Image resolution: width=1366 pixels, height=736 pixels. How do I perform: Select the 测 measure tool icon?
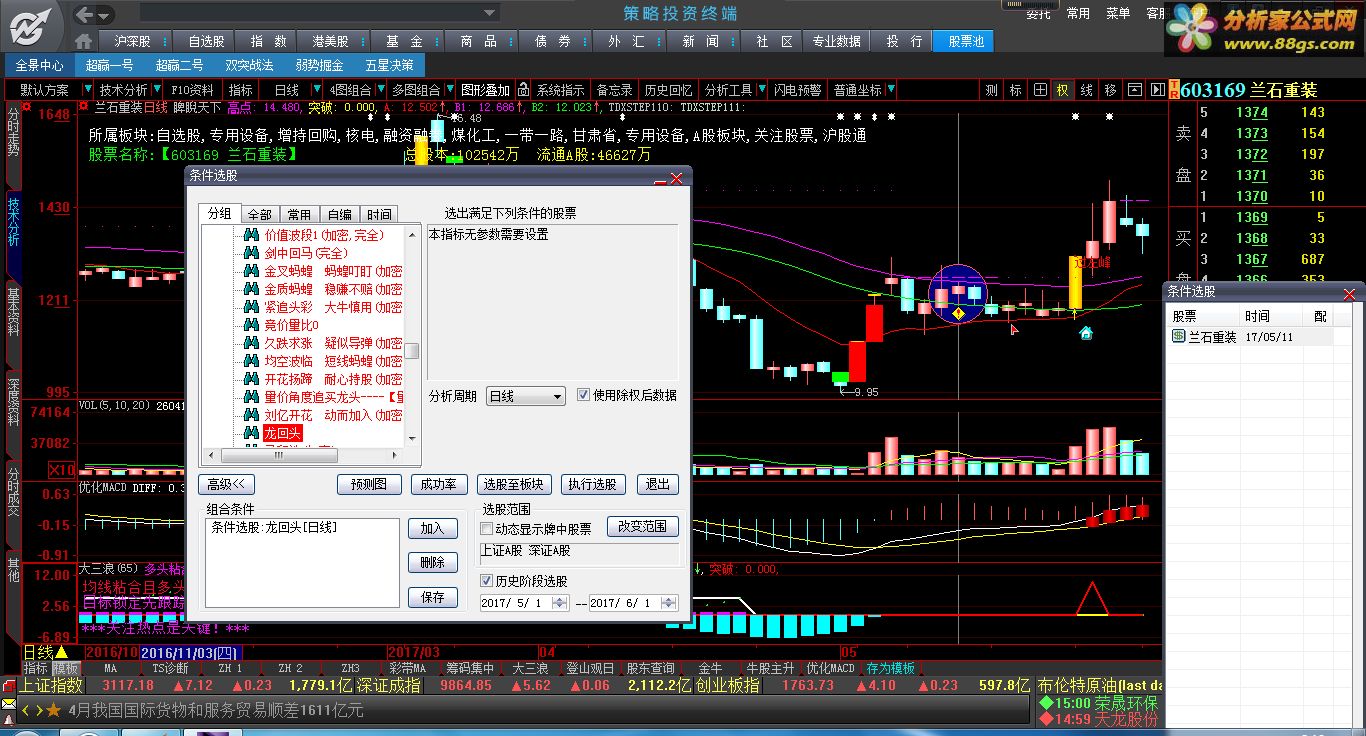(991, 90)
